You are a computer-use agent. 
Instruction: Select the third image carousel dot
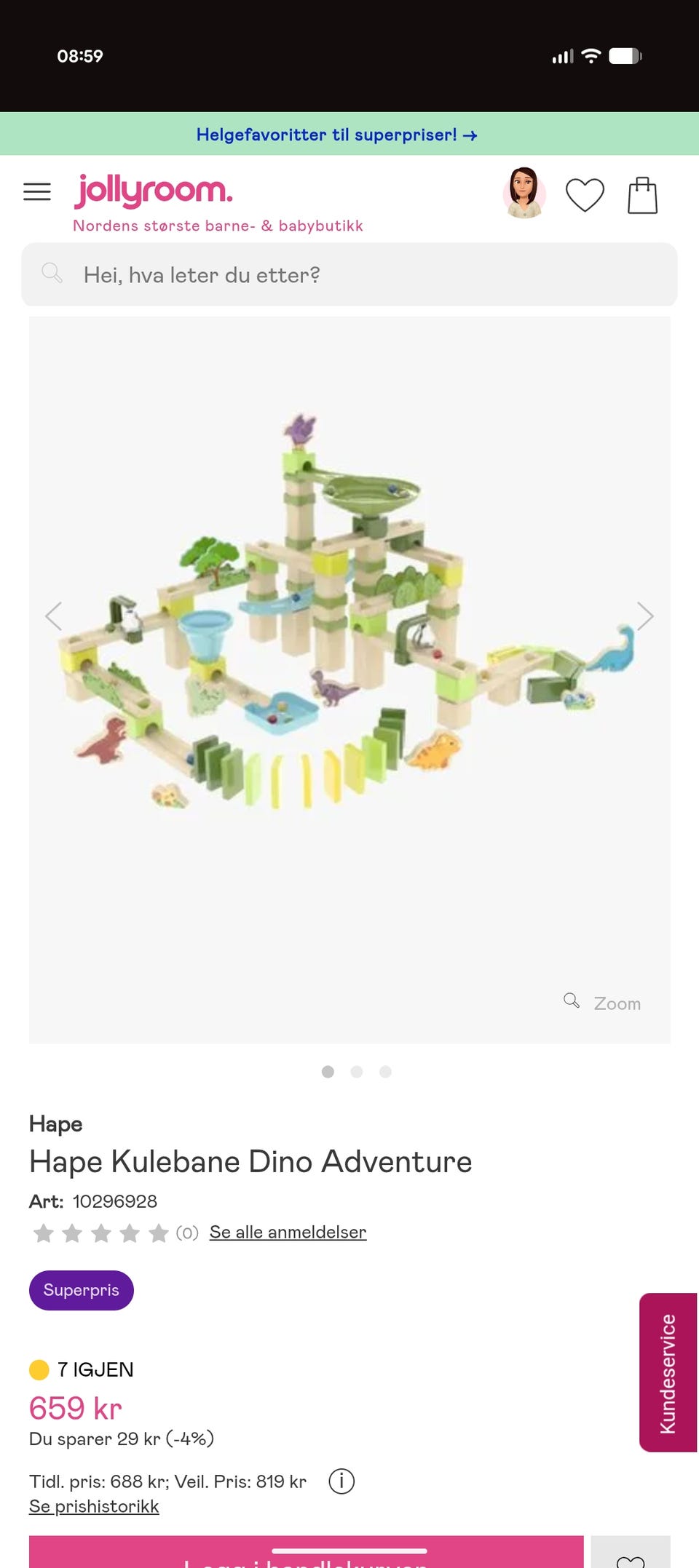tap(386, 1072)
